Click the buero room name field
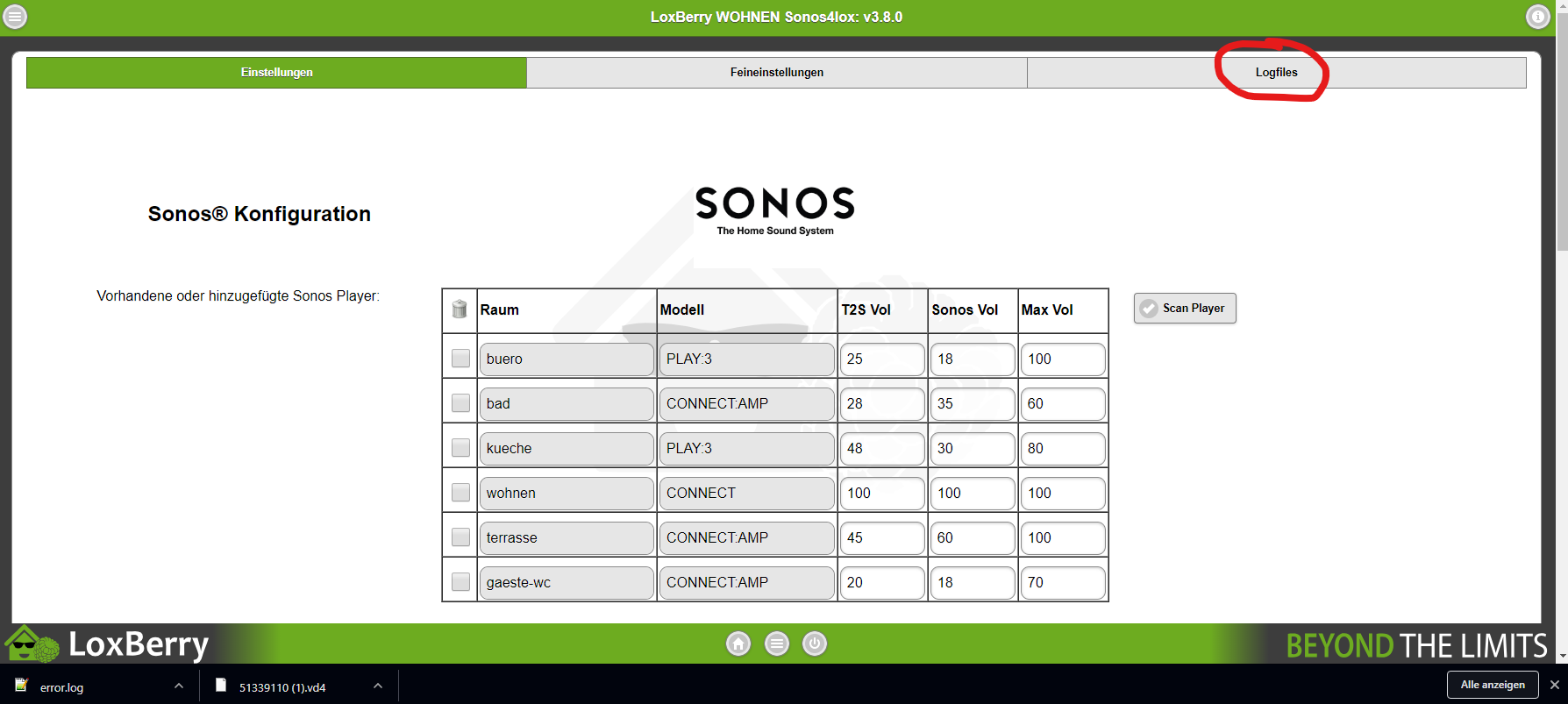The width and height of the screenshot is (1568, 704). pyautogui.click(x=567, y=359)
